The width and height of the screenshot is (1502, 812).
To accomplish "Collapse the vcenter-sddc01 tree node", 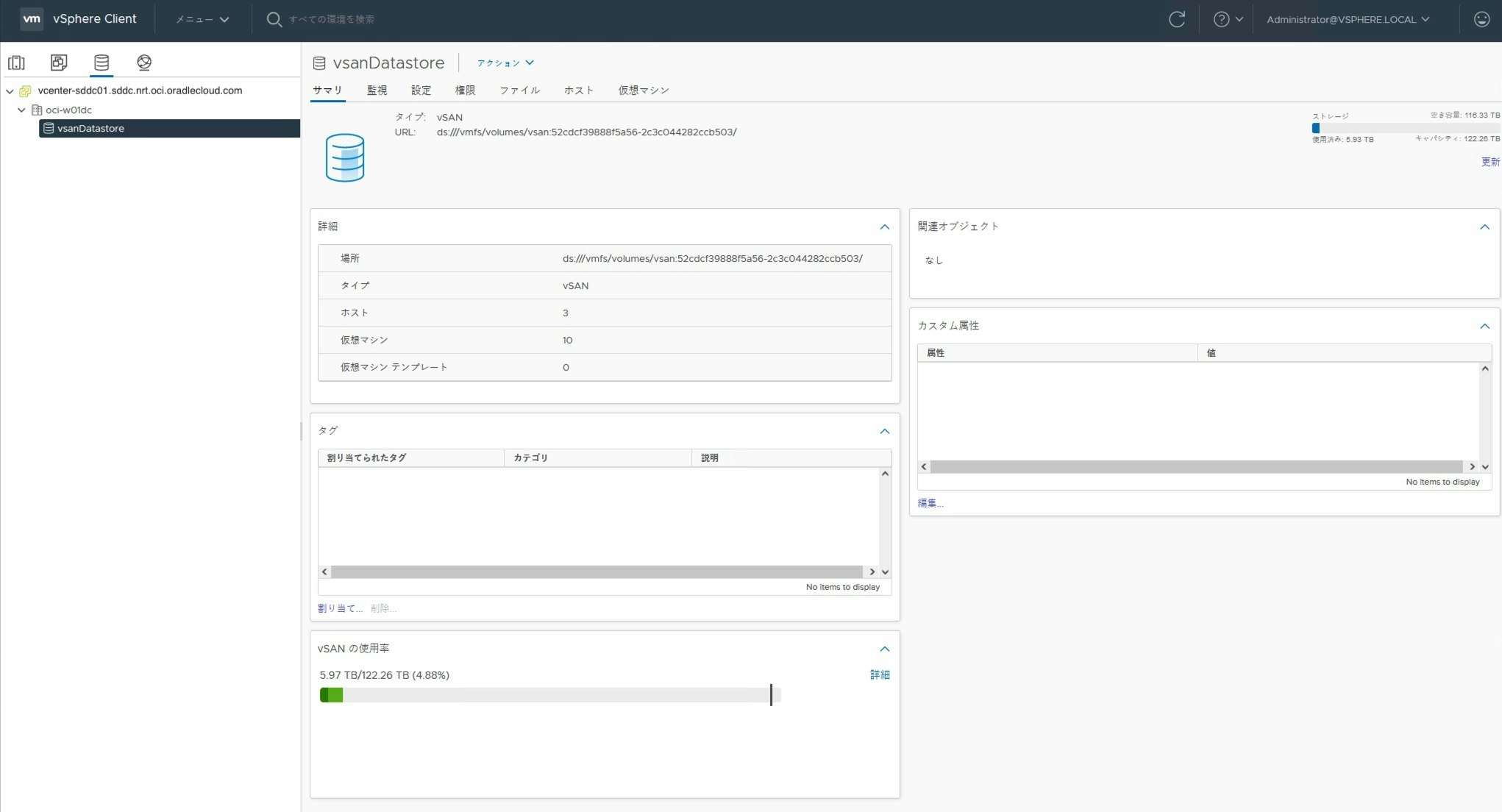I will tap(10, 91).
